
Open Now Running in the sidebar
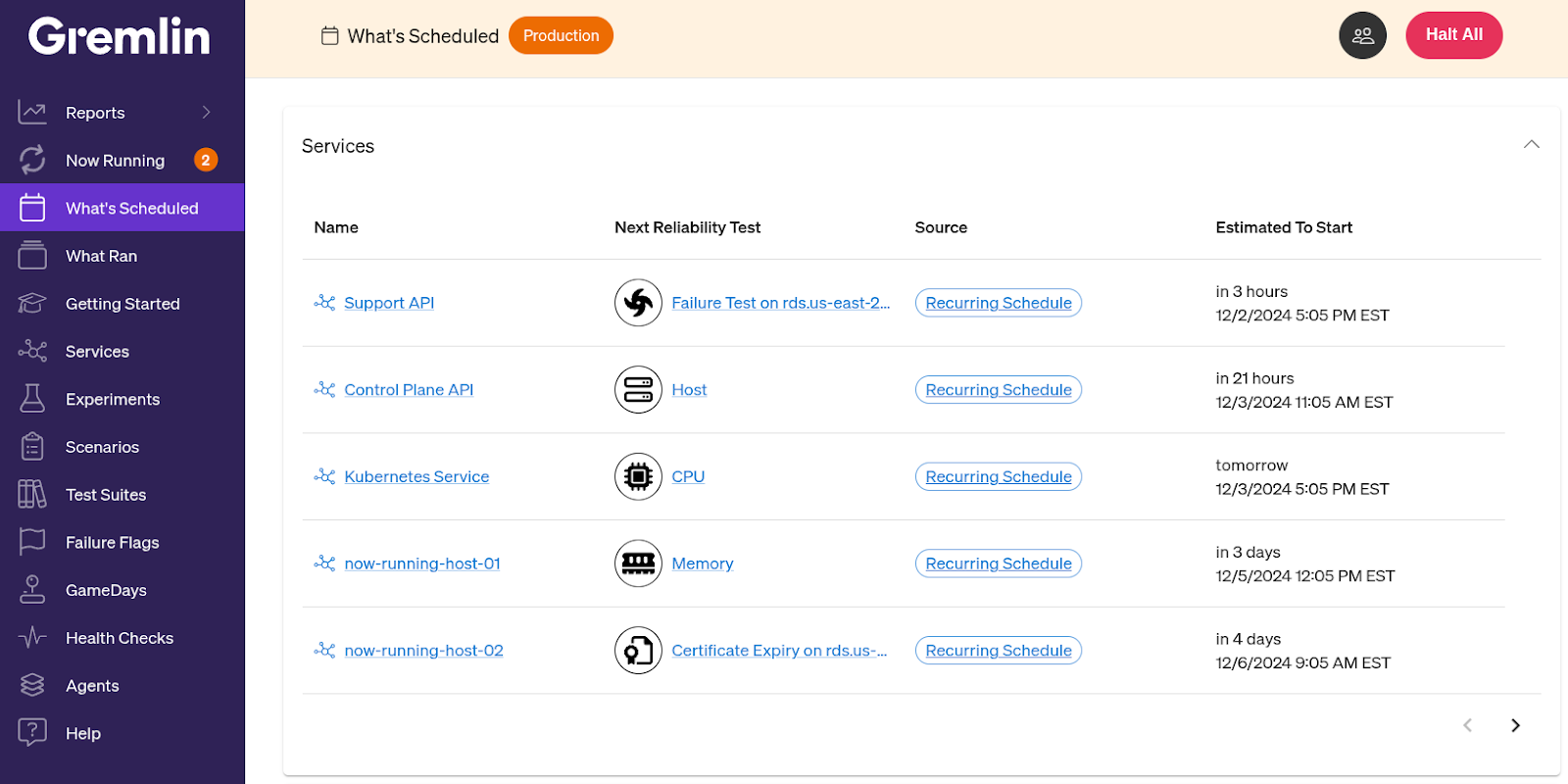tap(122, 160)
